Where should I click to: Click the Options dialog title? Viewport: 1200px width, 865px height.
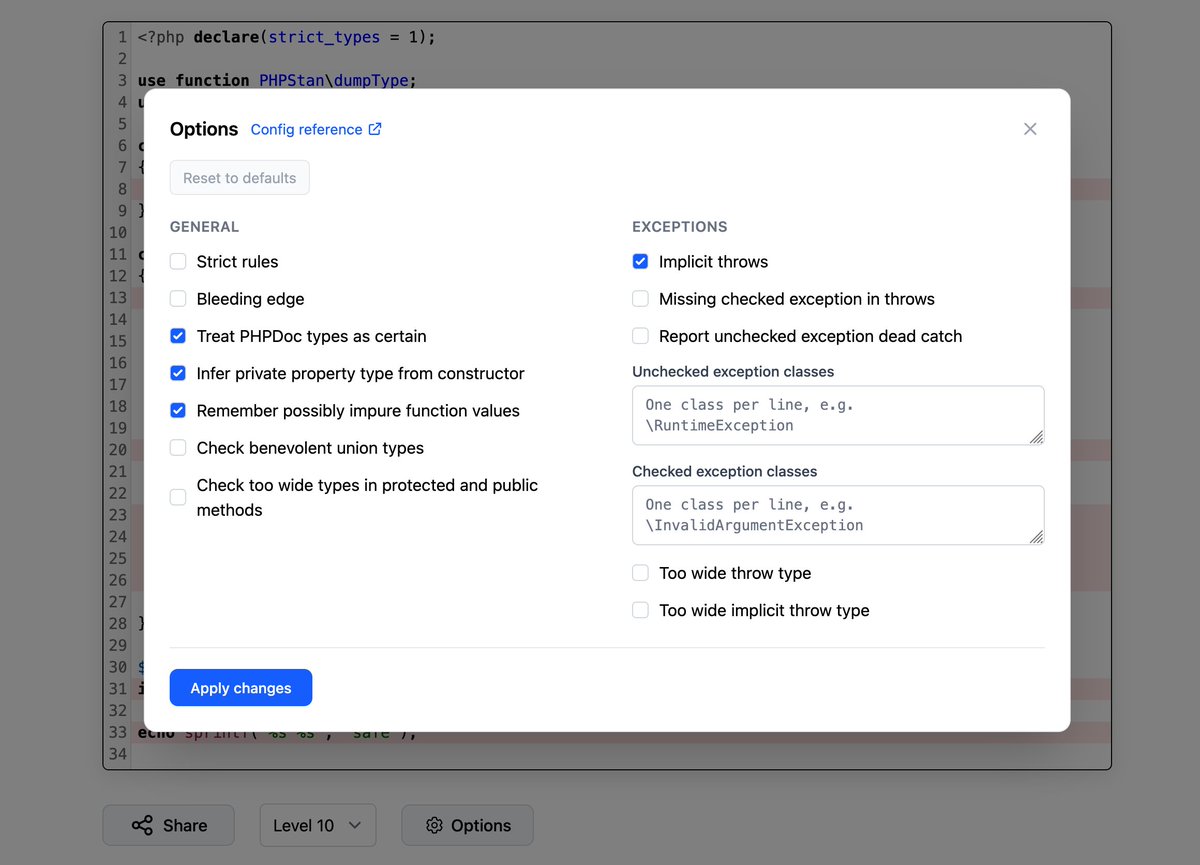point(204,129)
